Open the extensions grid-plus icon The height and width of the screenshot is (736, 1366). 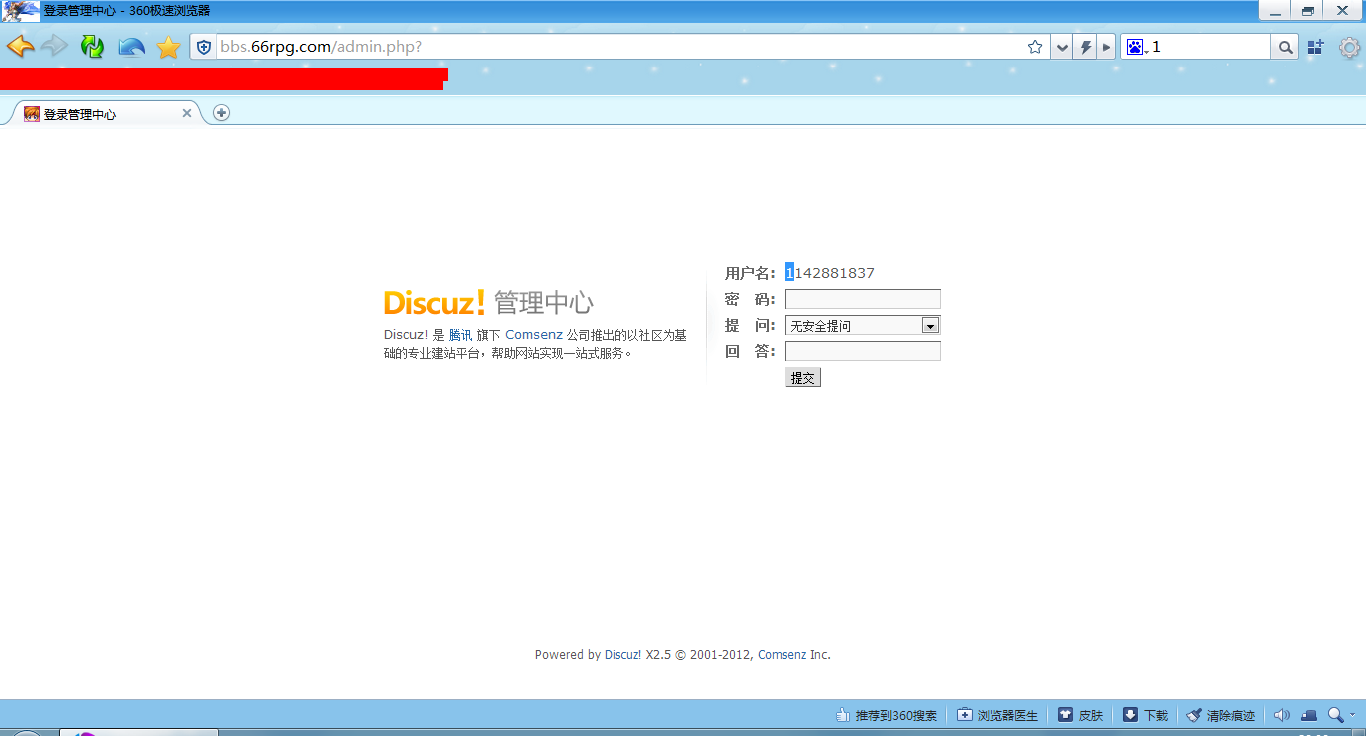pyautogui.click(x=1315, y=47)
